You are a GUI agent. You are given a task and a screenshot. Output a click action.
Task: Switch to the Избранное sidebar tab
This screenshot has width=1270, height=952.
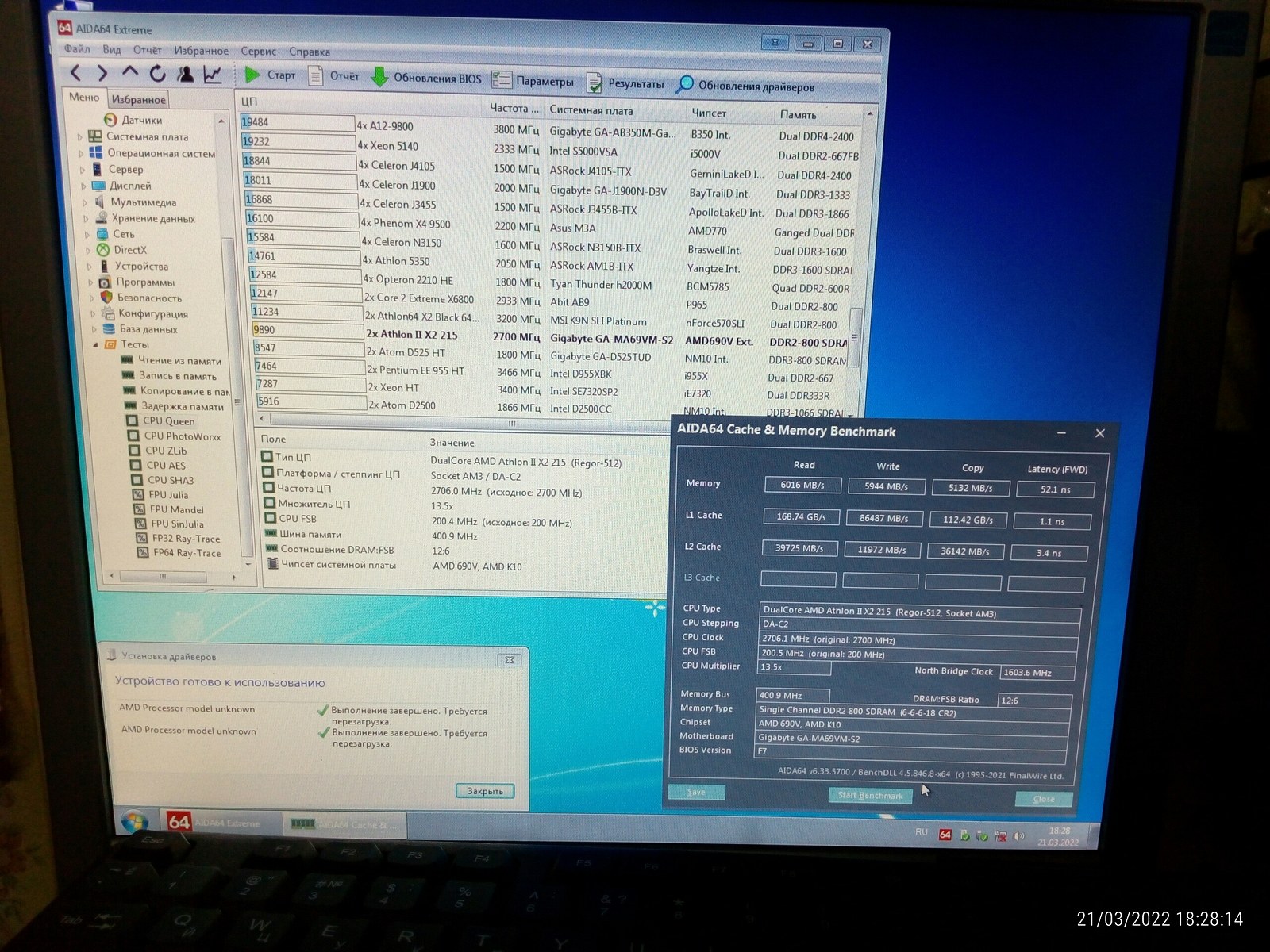click(139, 99)
